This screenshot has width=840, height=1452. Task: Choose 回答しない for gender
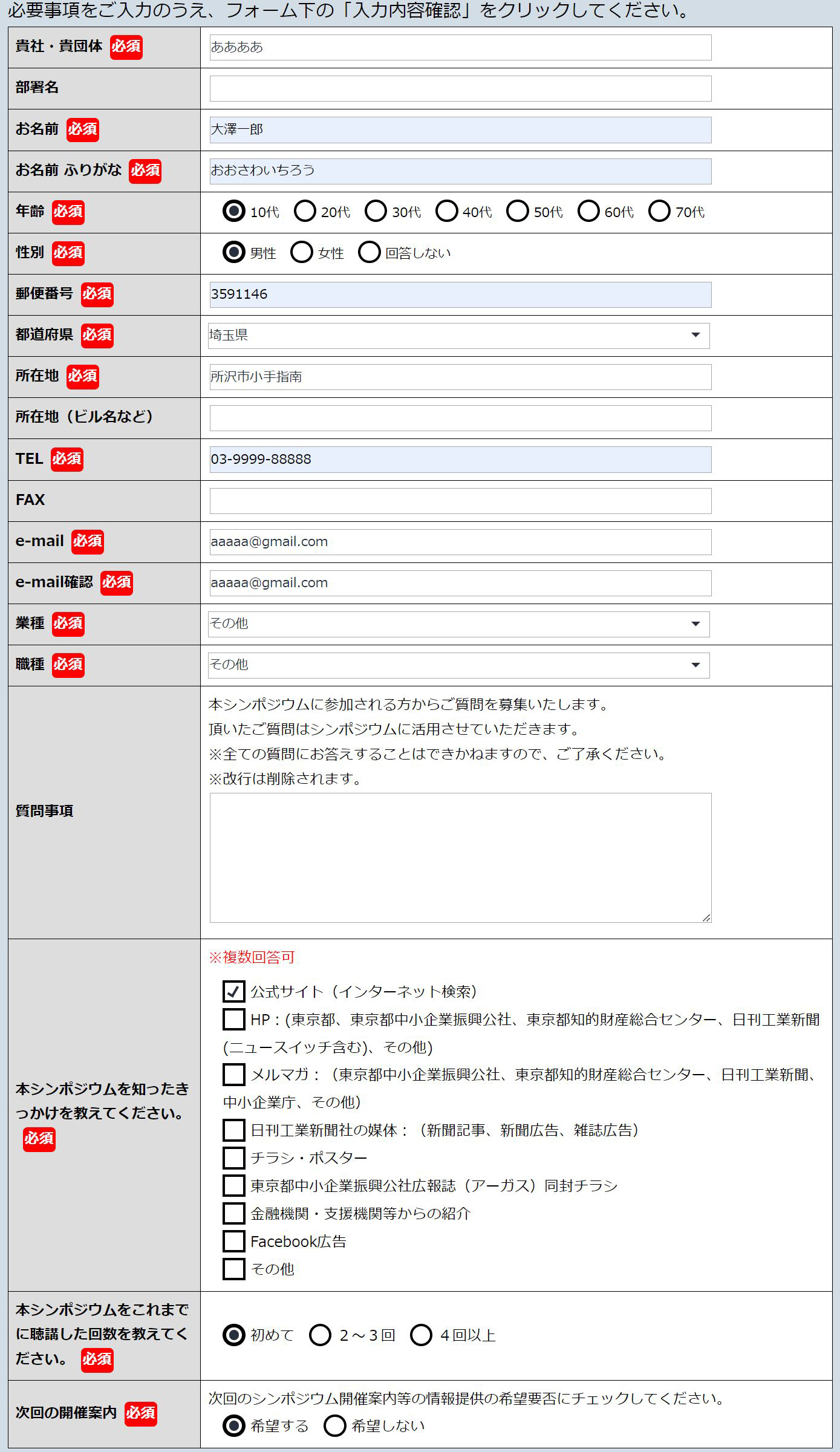370,252
